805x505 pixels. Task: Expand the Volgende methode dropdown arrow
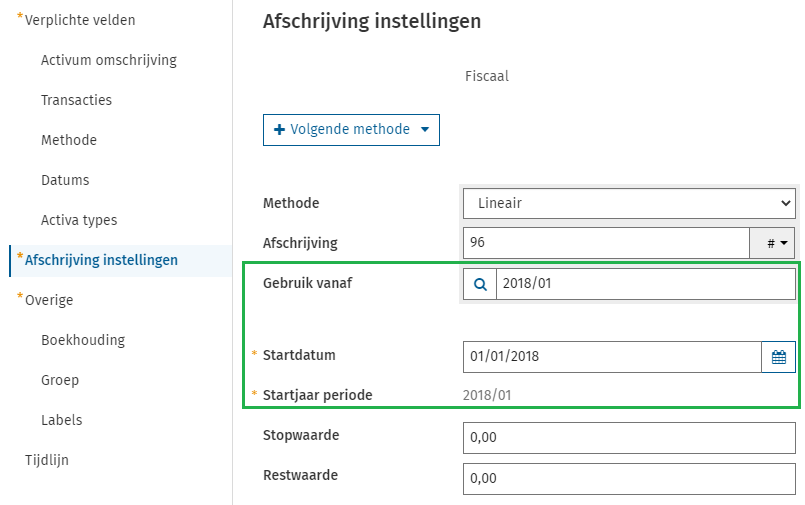(x=425, y=130)
